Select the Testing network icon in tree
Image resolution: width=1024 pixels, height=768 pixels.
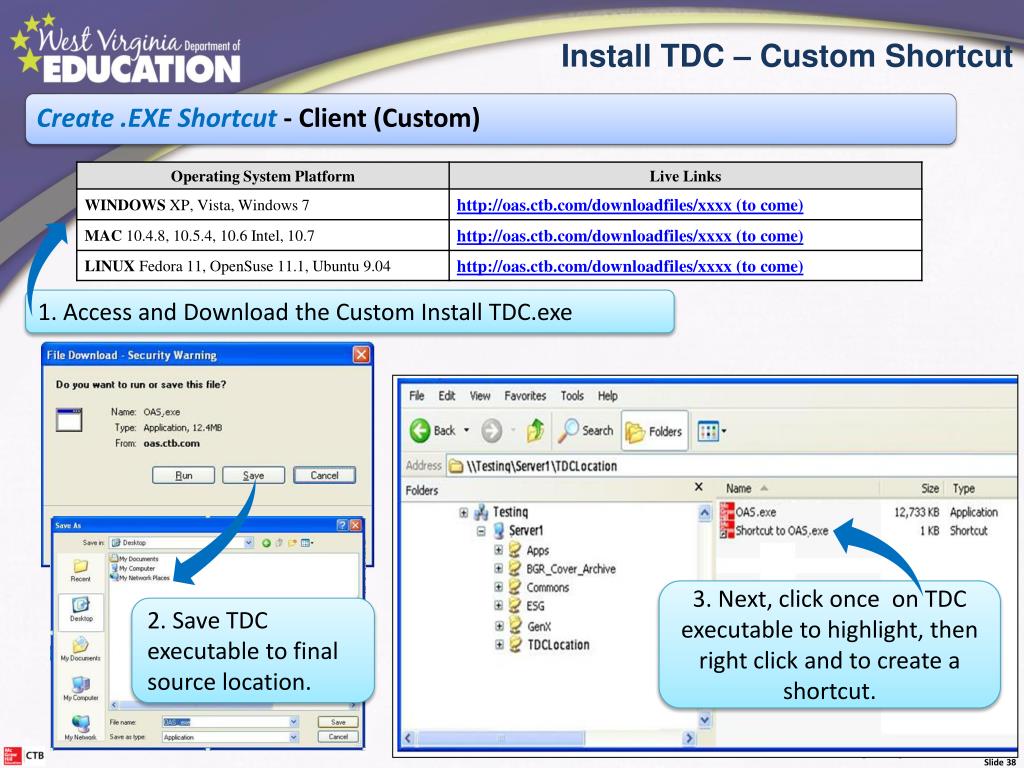pos(481,512)
